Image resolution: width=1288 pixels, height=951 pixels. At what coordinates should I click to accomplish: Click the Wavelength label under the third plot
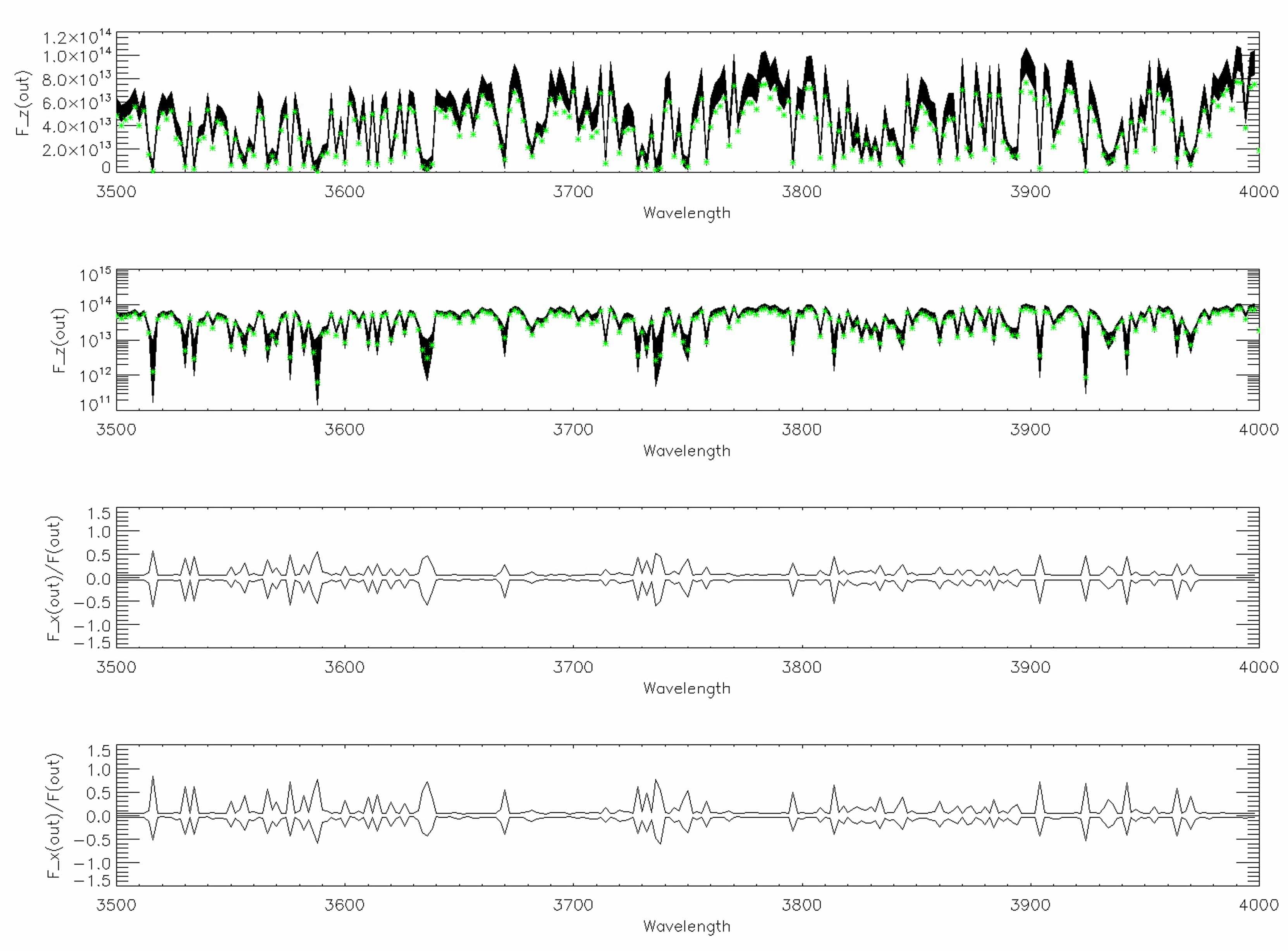coord(687,689)
